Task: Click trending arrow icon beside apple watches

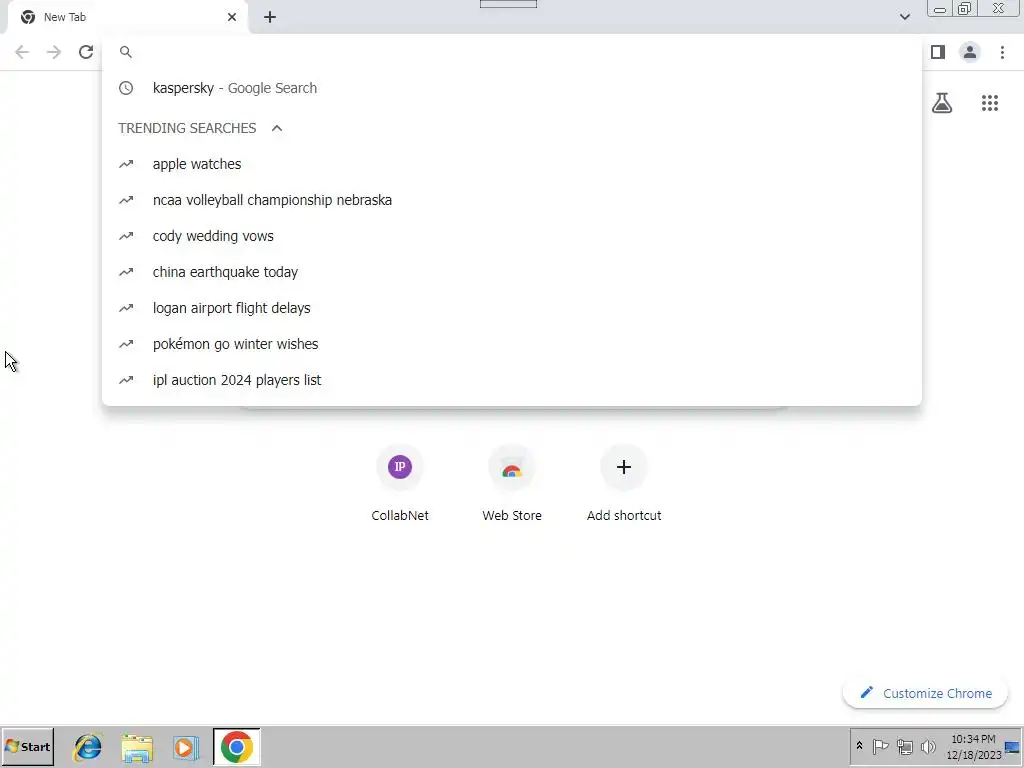Action: (126, 164)
